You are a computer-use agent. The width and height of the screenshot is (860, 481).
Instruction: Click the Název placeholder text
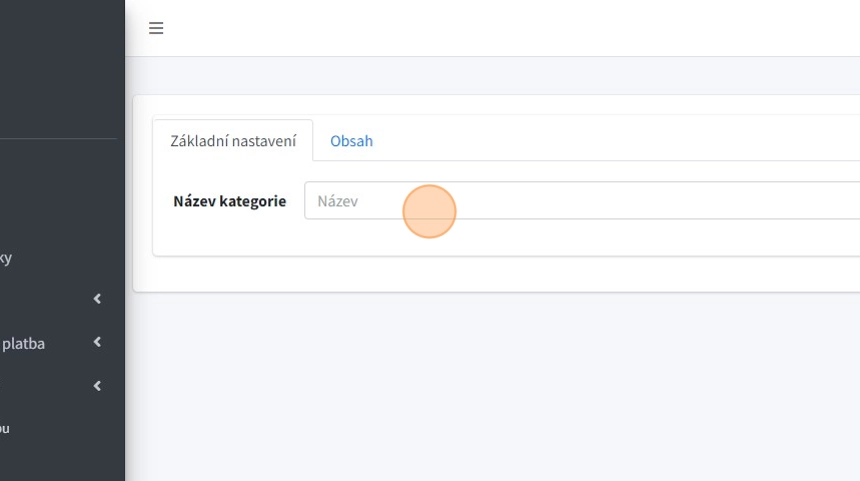338,201
